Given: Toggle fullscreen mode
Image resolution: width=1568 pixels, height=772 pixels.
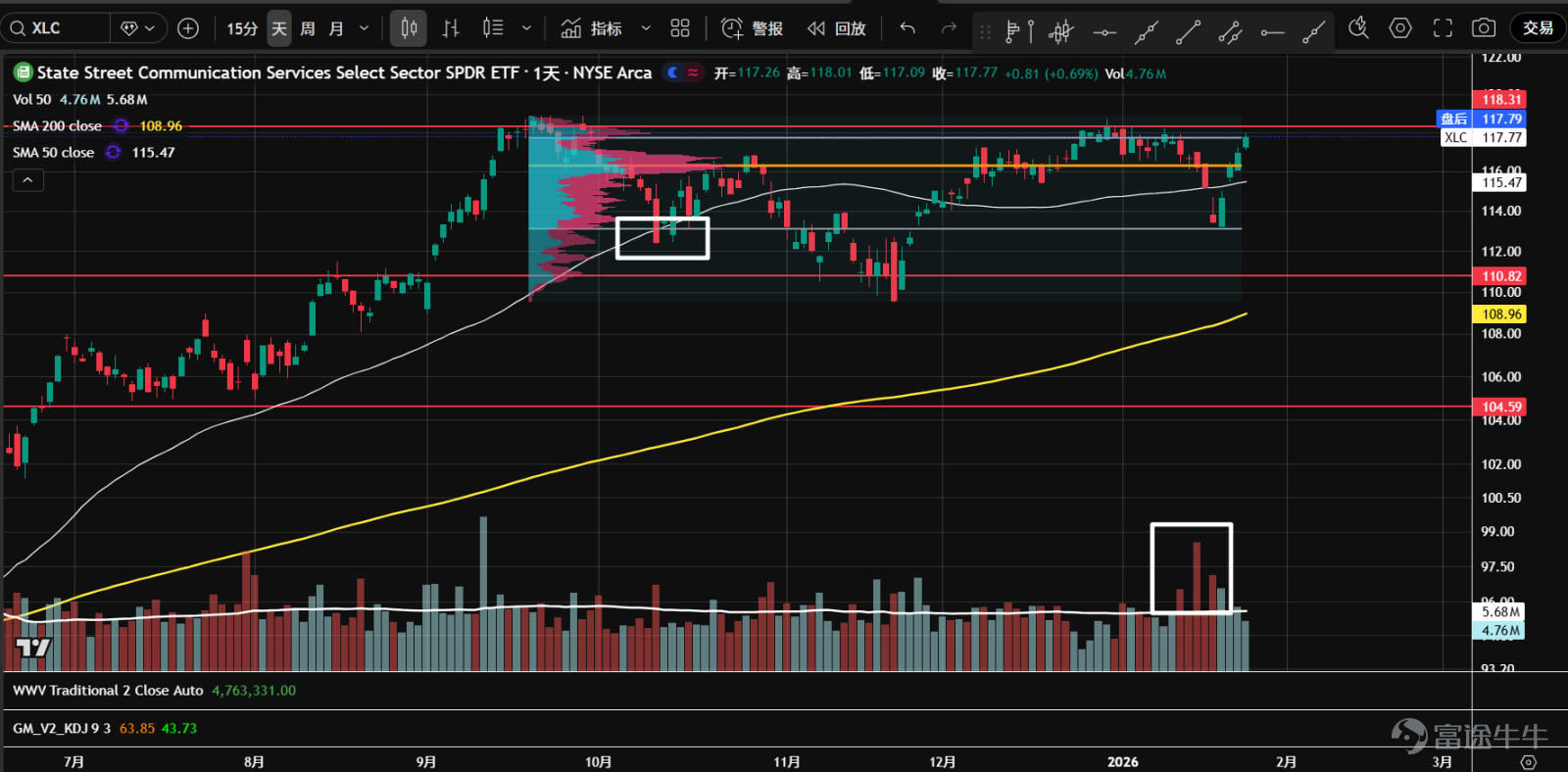Looking at the screenshot, I should [x=1443, y=28].
